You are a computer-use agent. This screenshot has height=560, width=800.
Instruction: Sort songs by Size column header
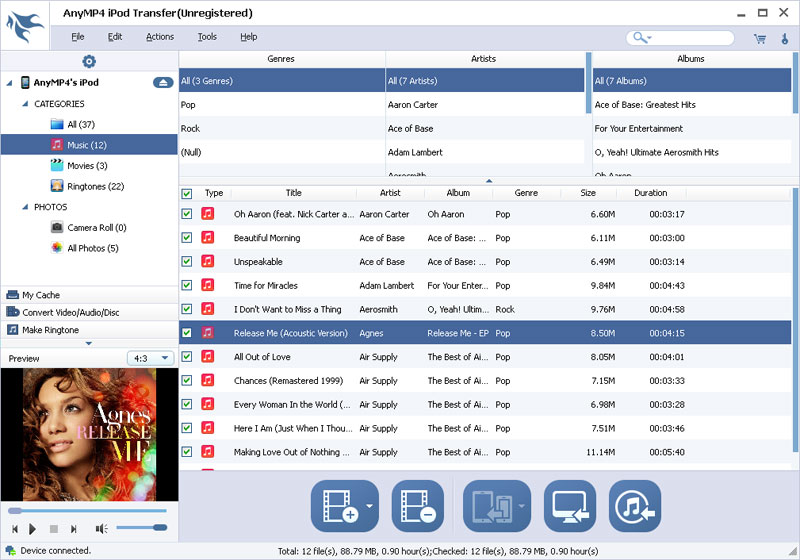coord(588,193)
